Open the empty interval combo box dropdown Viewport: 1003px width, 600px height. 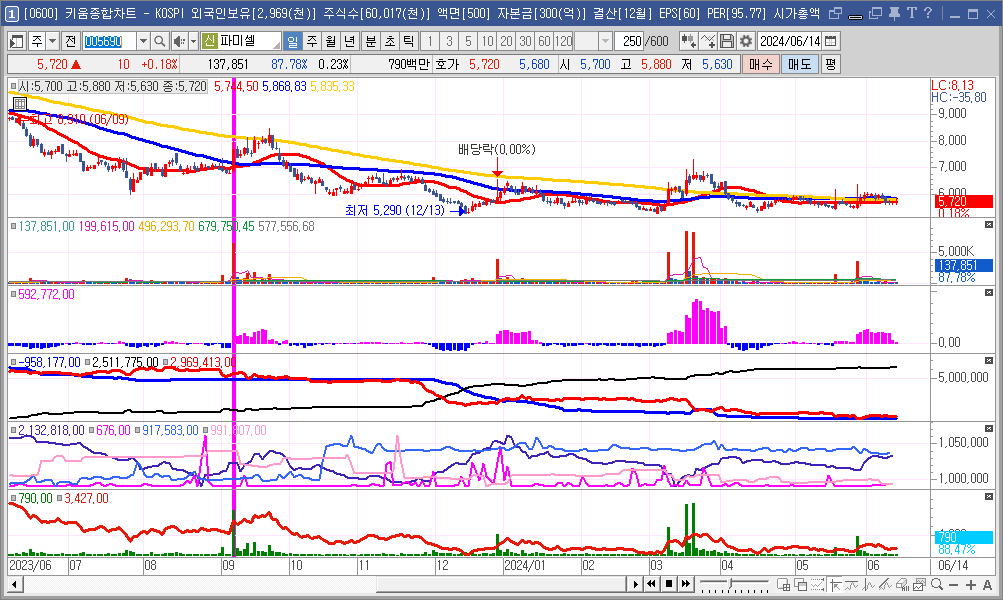click(605, 41)
